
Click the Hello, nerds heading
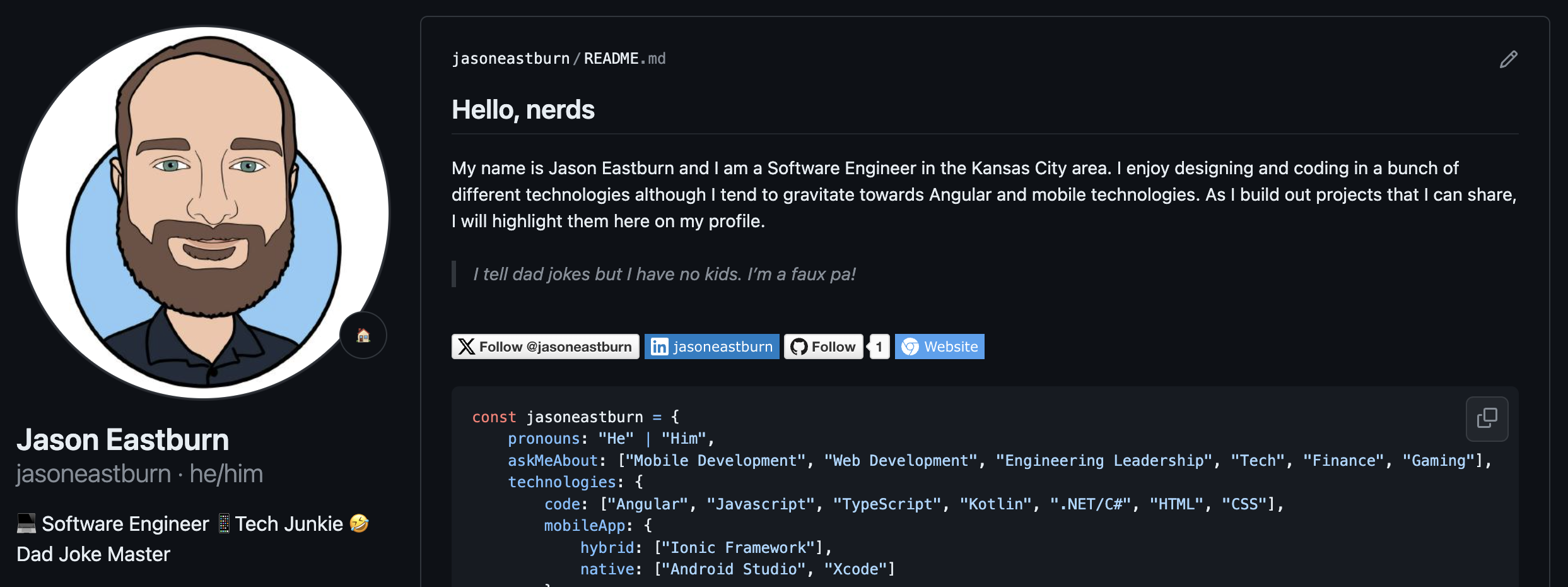(x=523, y=110)
